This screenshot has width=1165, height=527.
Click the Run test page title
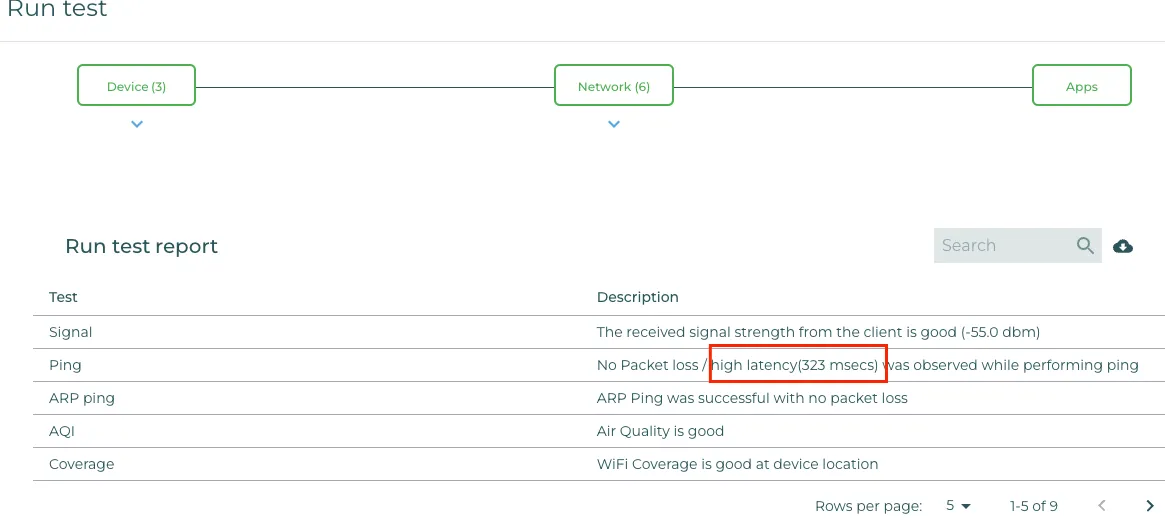57,9
